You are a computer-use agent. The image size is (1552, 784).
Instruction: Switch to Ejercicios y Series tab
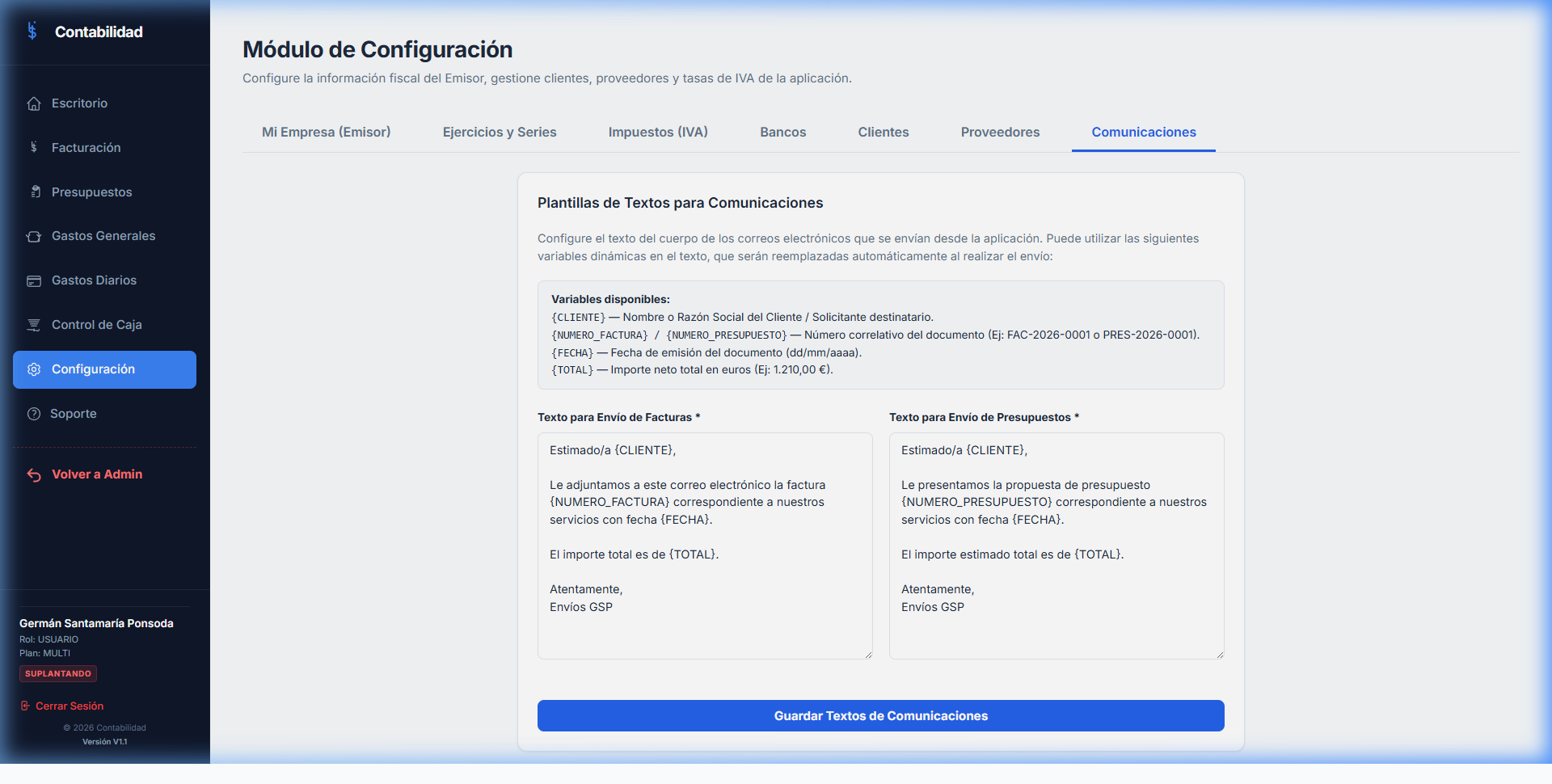point(500,132)
